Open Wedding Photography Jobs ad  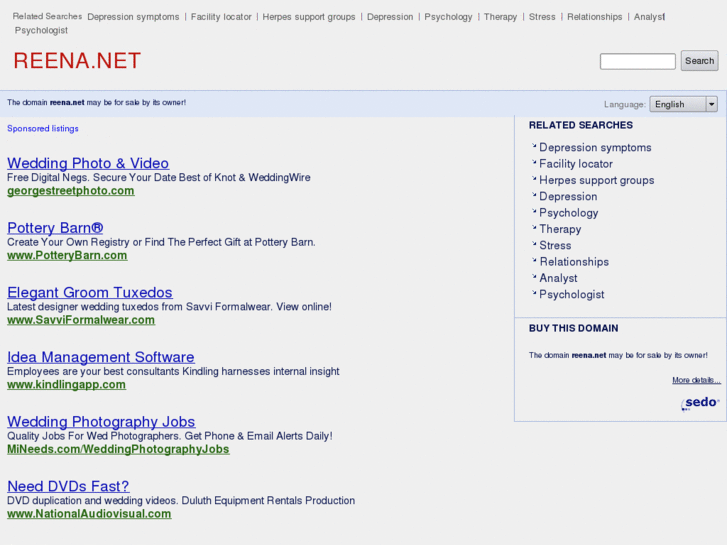[x=101, y=421]
